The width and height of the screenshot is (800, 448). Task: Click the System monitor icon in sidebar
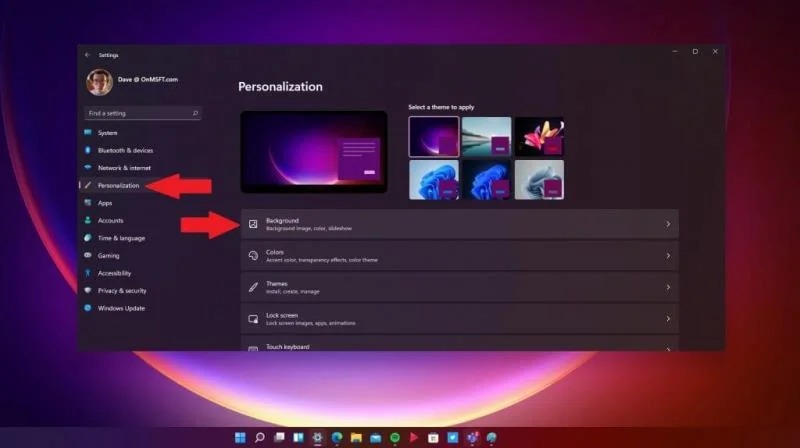[x=88, y=133]
